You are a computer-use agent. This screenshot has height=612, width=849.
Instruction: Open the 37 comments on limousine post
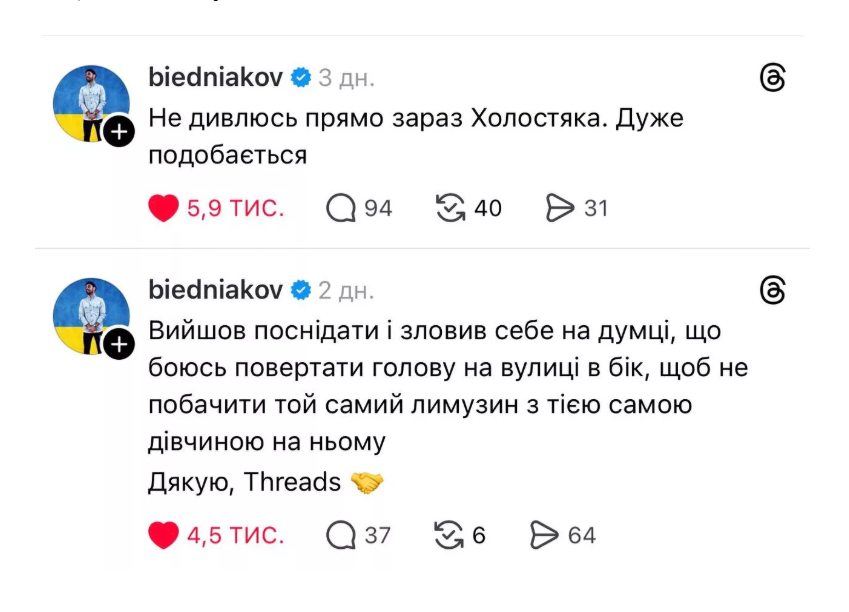[x=341, y=535]
